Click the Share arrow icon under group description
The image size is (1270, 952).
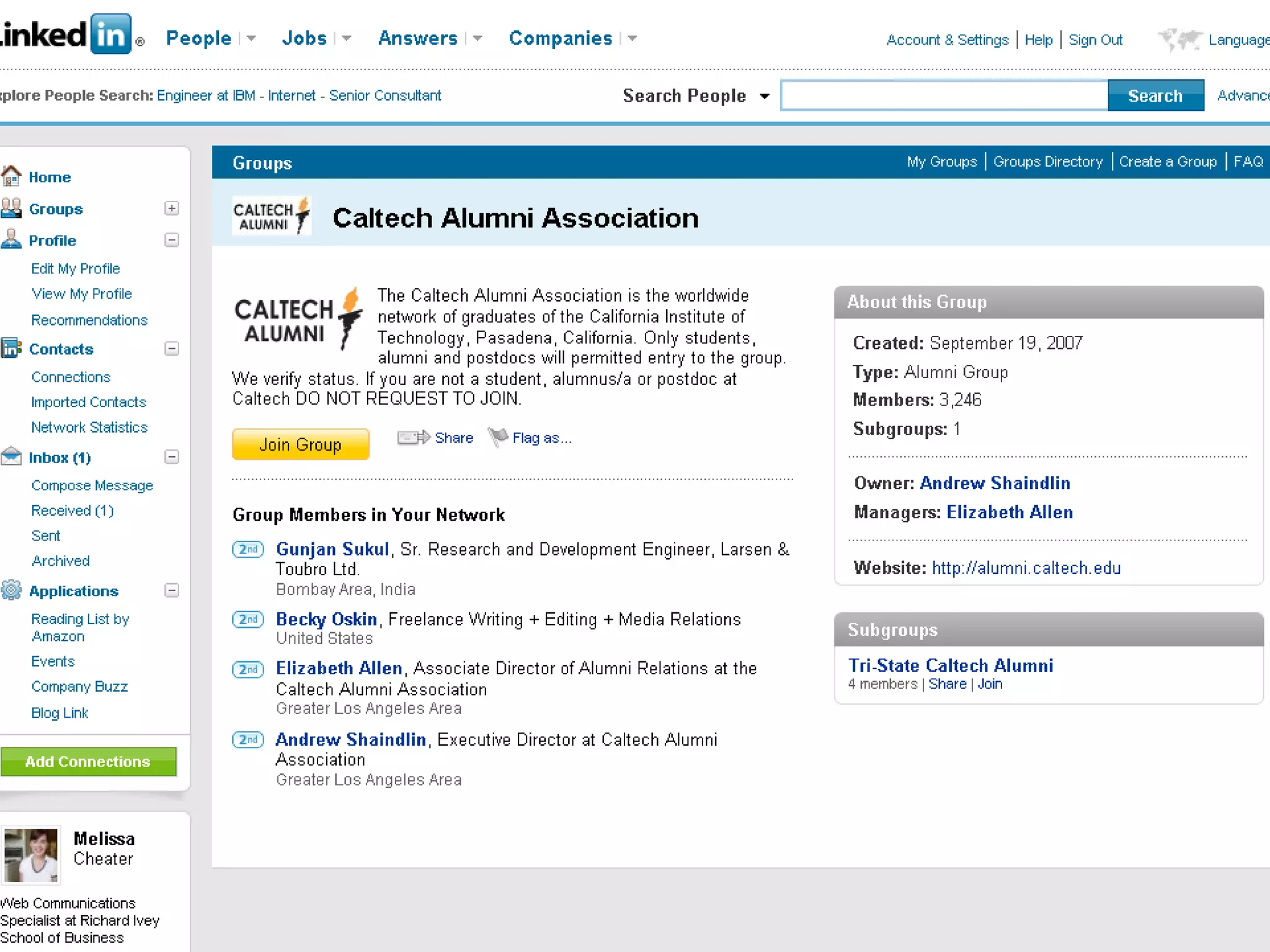pos(413,438)
